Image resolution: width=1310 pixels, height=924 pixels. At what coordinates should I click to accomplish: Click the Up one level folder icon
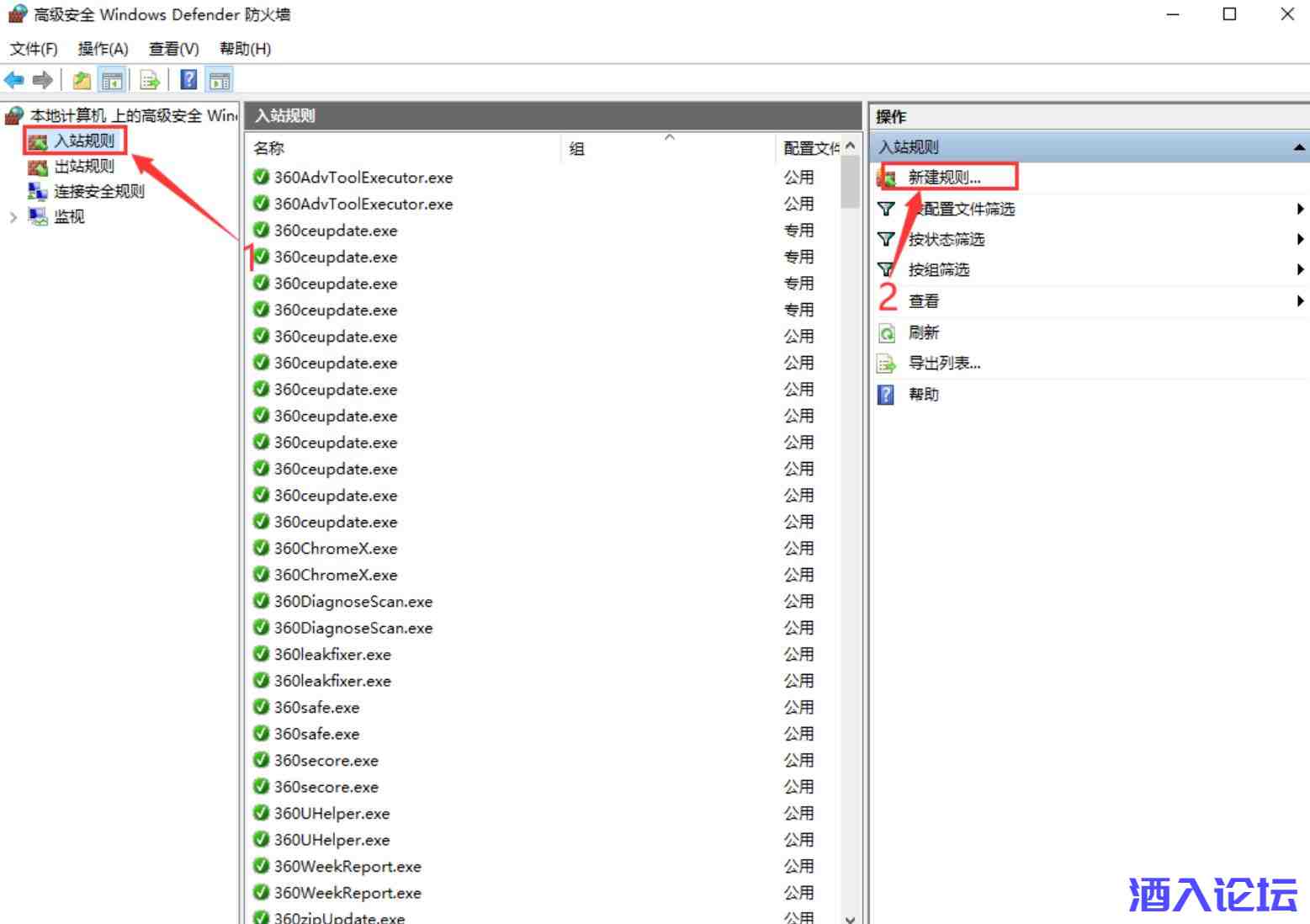point(82,80)
